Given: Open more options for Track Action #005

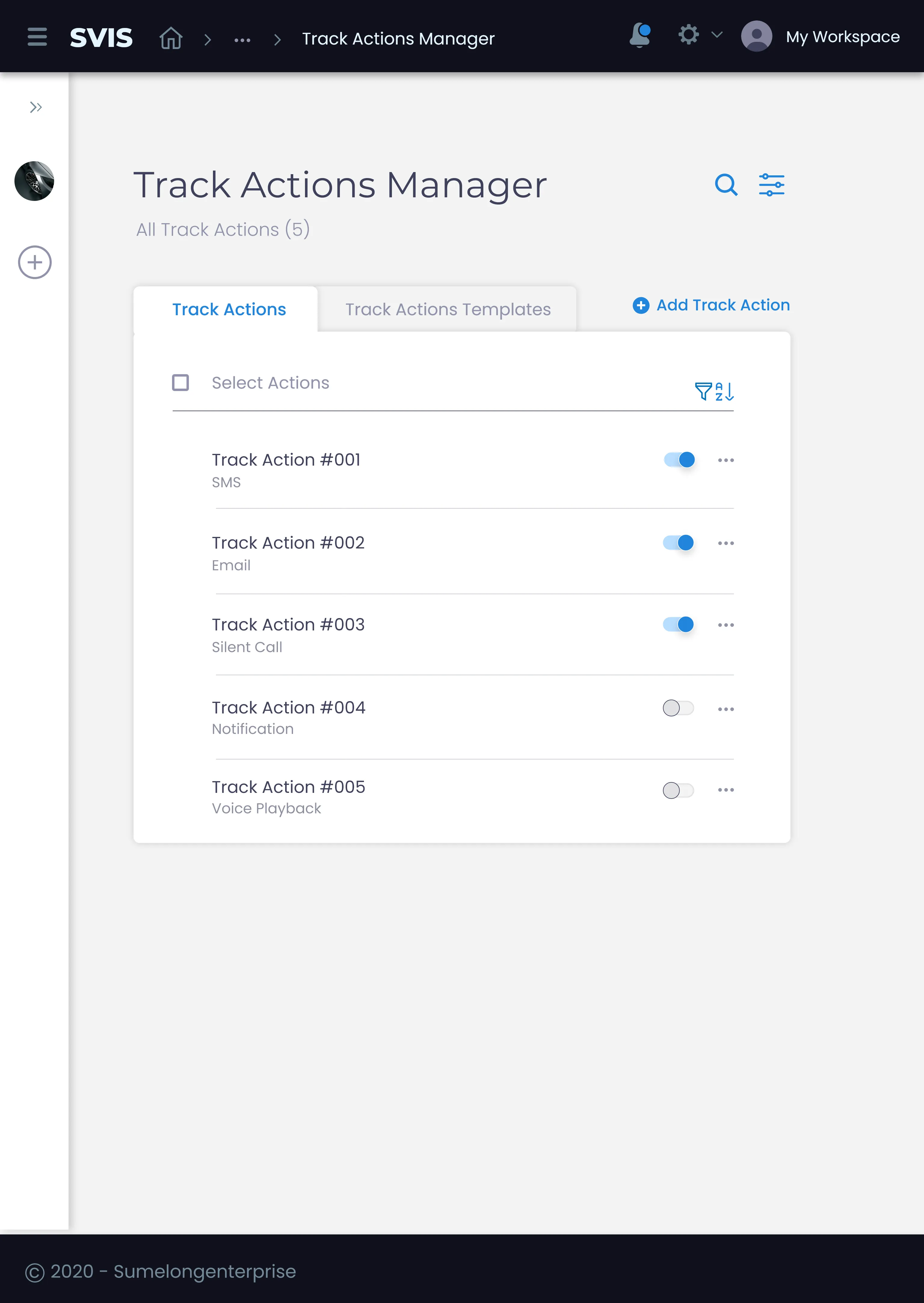Looking at the screenshot, I should 726,790.
